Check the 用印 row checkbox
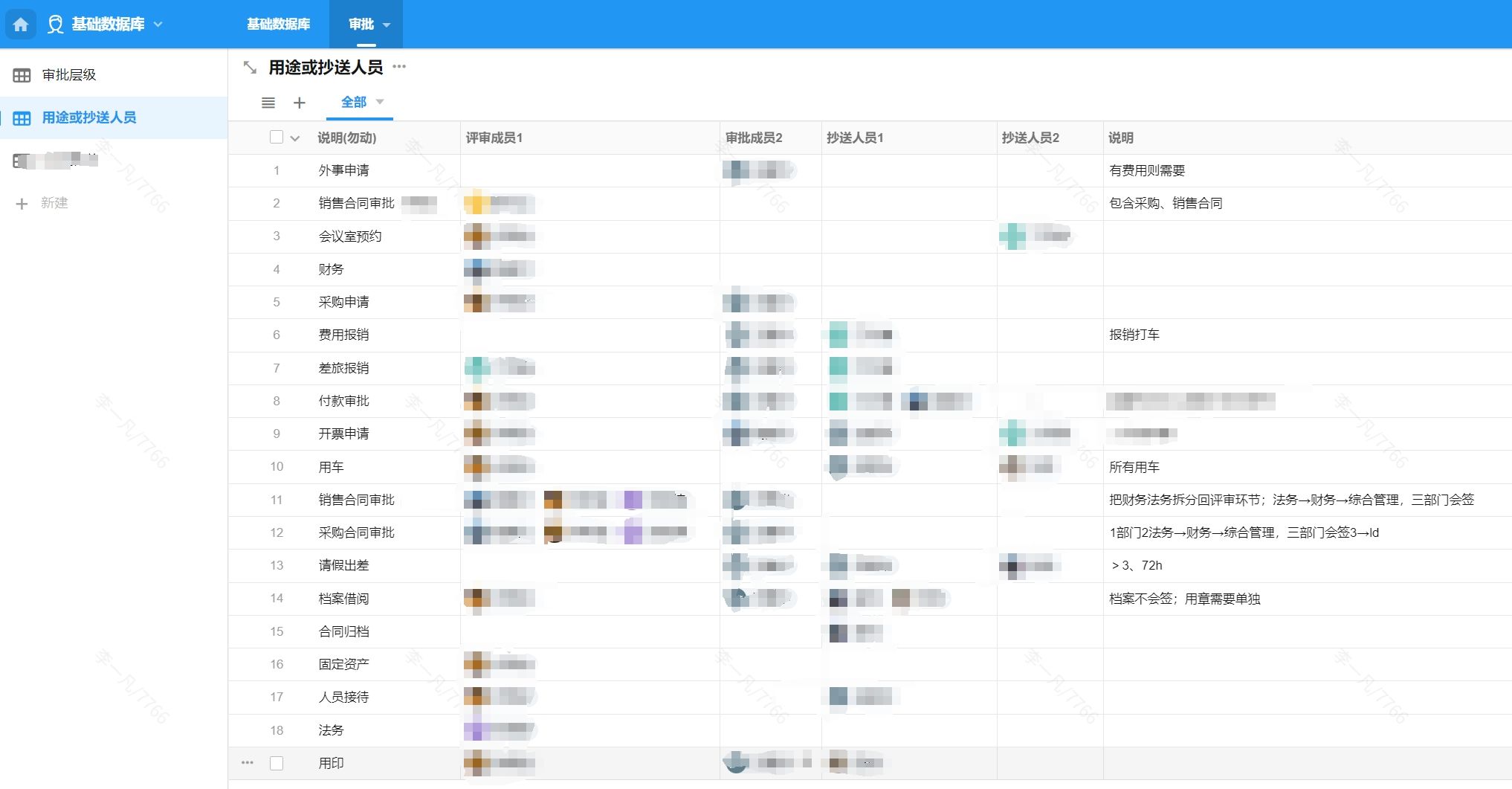 [x=277, y=763]
